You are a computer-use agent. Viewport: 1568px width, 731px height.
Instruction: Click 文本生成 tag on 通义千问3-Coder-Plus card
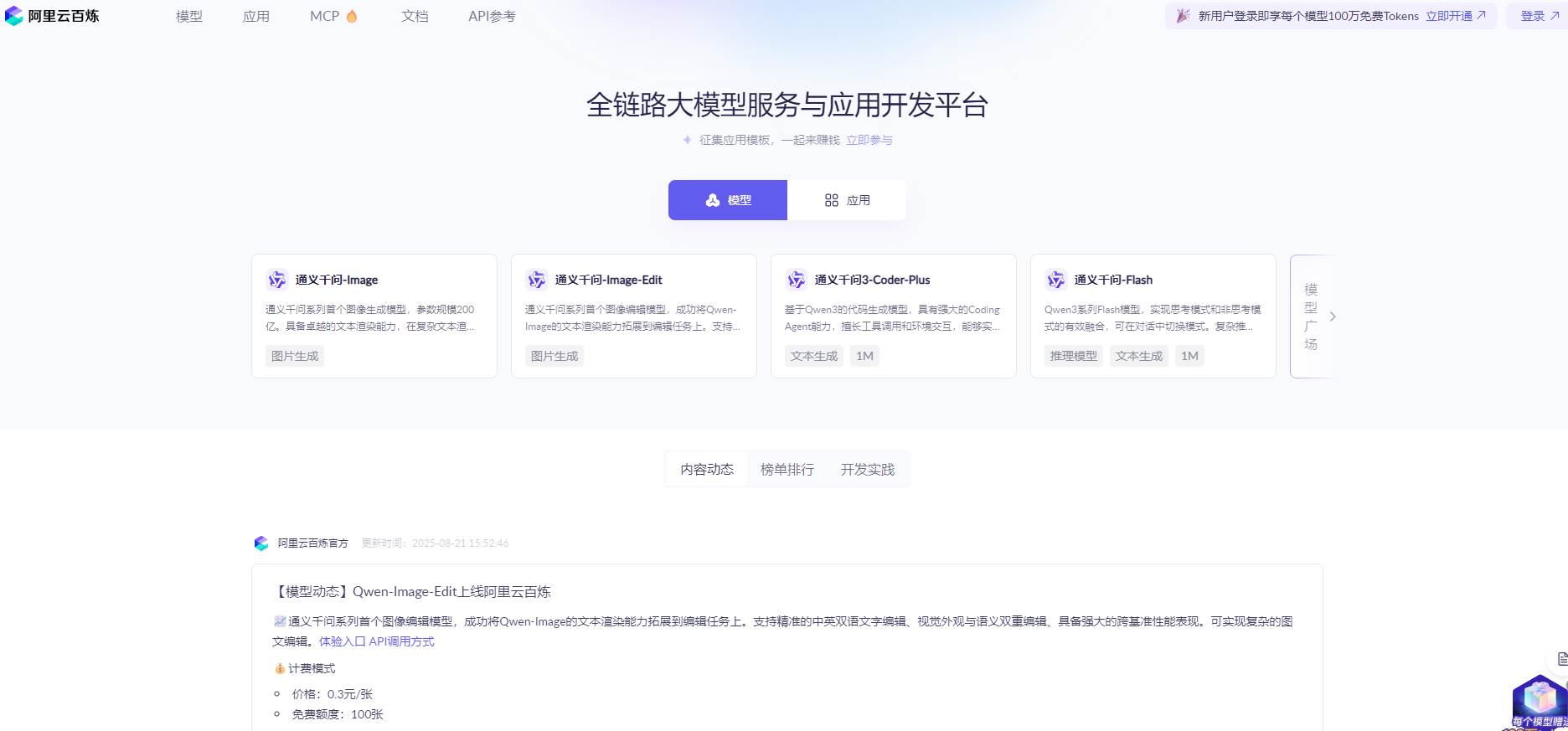click(814, 356)
